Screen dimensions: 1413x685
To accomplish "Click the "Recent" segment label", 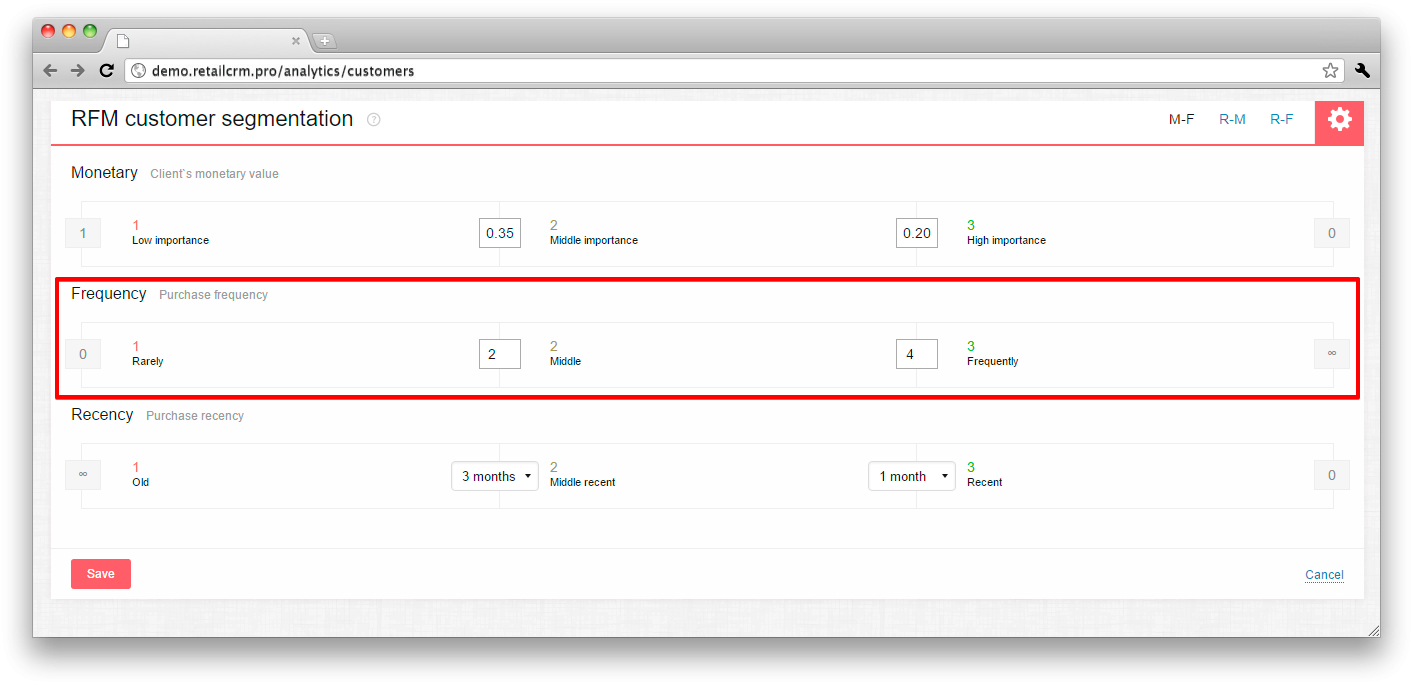I will 985,483.
